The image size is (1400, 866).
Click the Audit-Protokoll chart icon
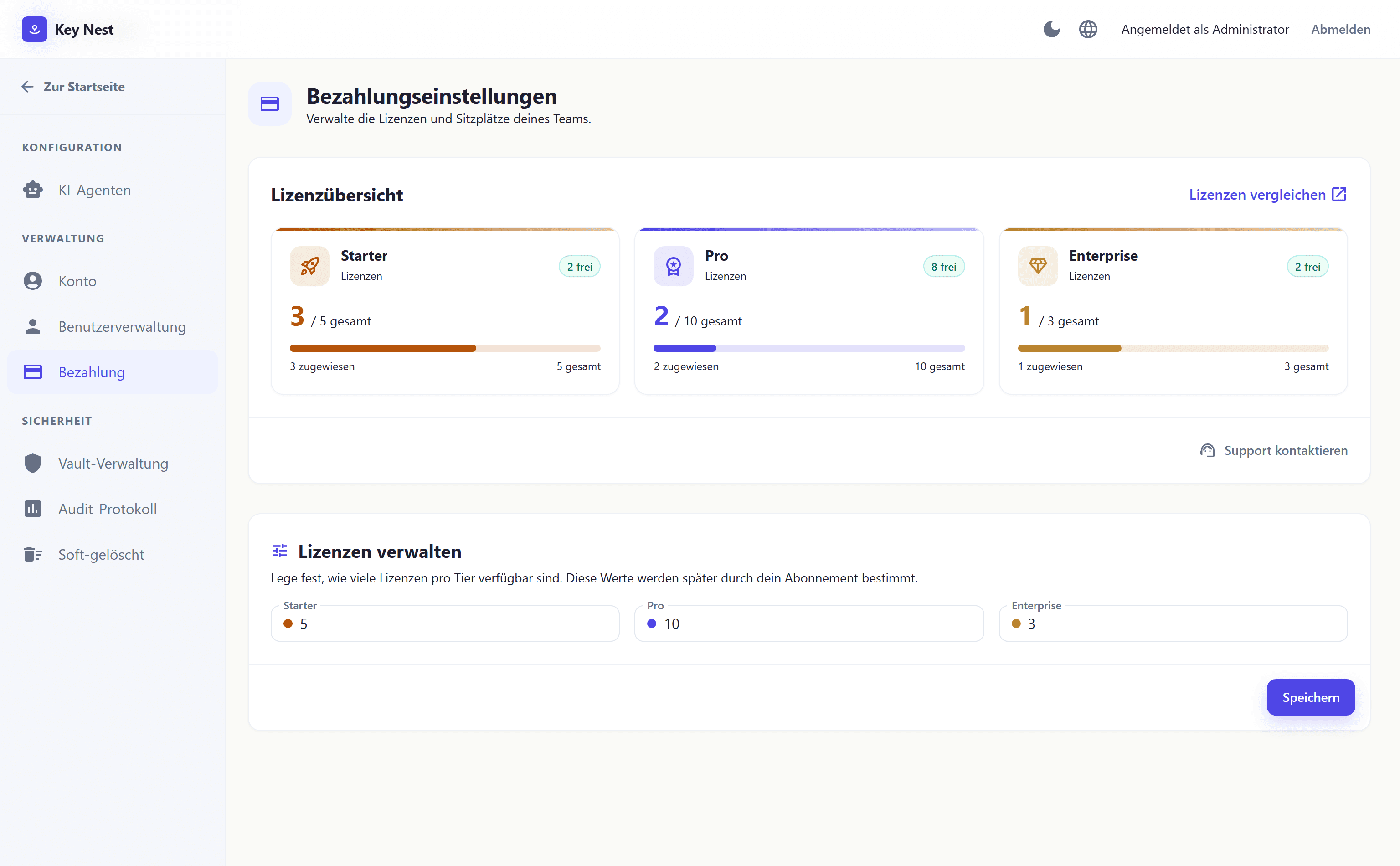33,509
